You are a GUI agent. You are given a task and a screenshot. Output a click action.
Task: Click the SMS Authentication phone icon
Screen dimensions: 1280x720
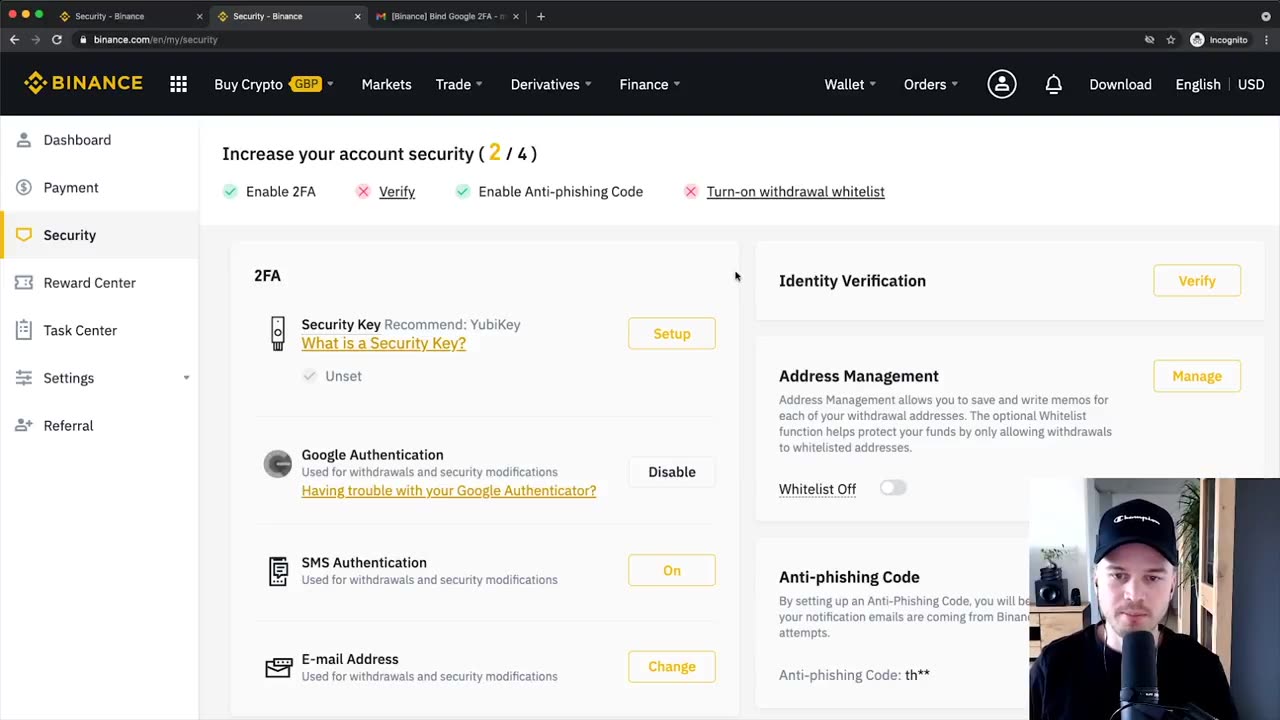tap(278, 571)
